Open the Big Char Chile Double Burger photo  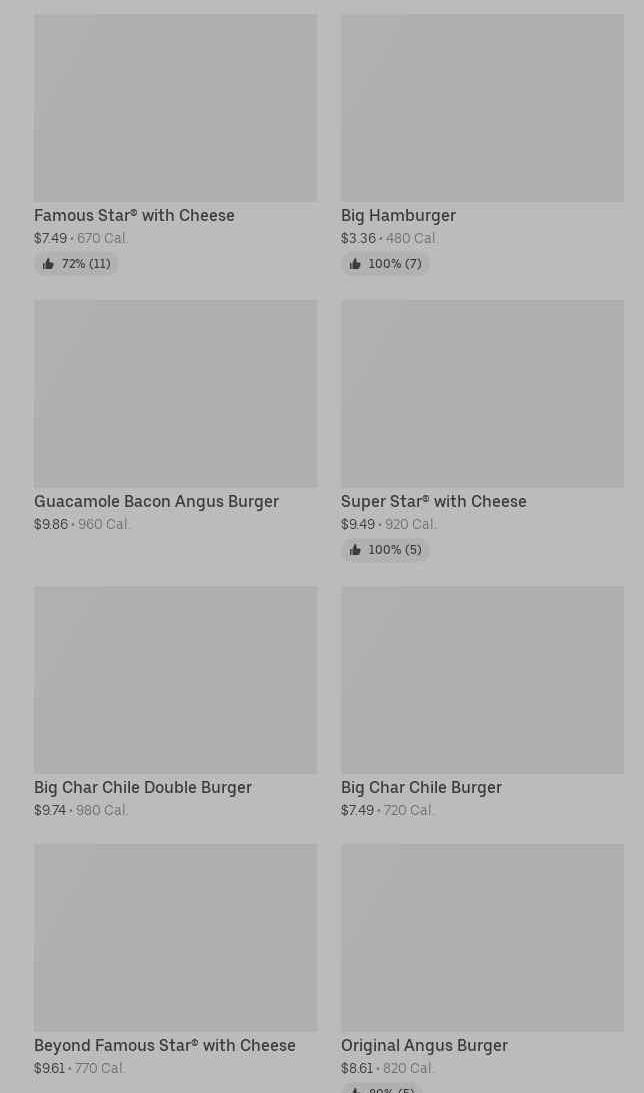pyautogui.click(x=175, y=680)
